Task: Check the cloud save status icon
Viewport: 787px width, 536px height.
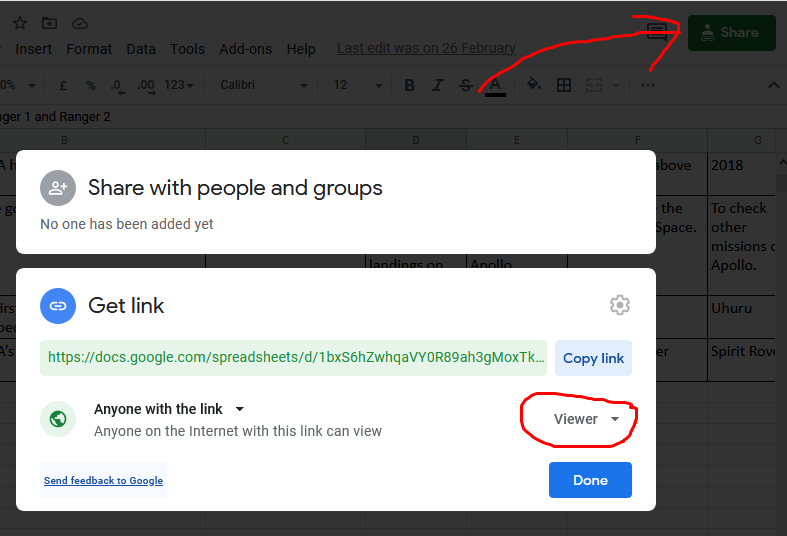Action: click(80, 24)
